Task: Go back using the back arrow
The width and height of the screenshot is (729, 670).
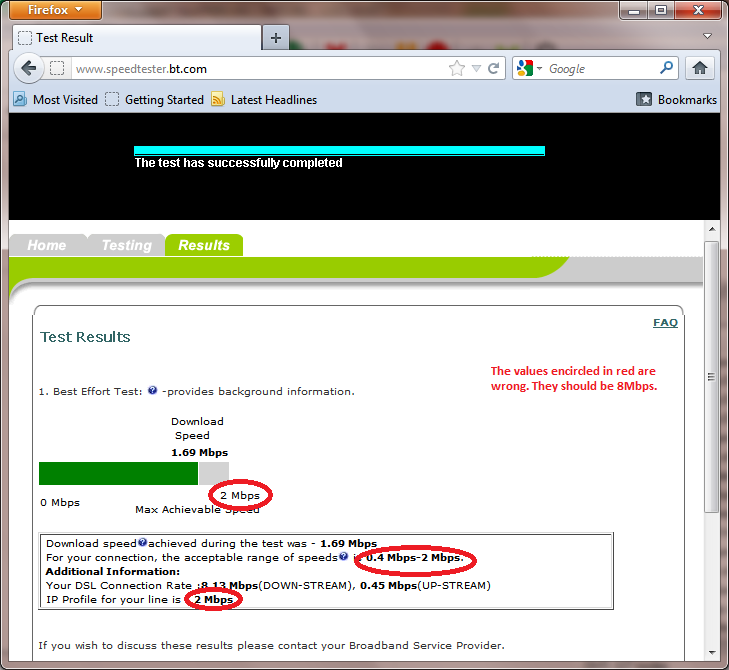Action: pos(29,69)
